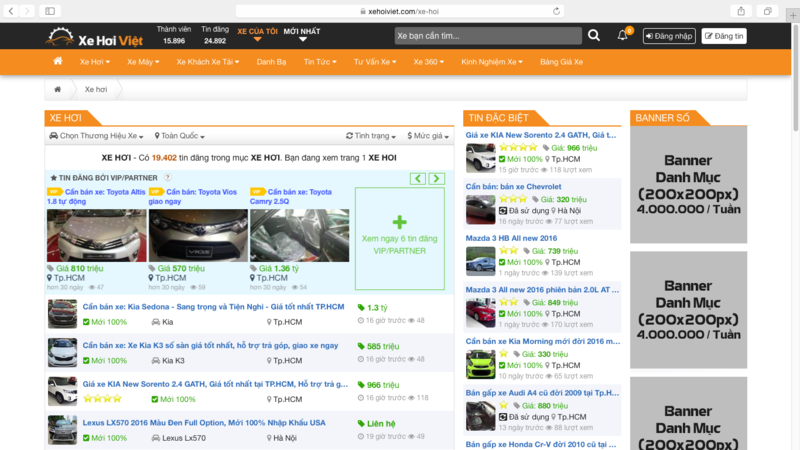Click the VIP carousel previous arrow
The height and width of the screenshot is (450, 800).
418,179
